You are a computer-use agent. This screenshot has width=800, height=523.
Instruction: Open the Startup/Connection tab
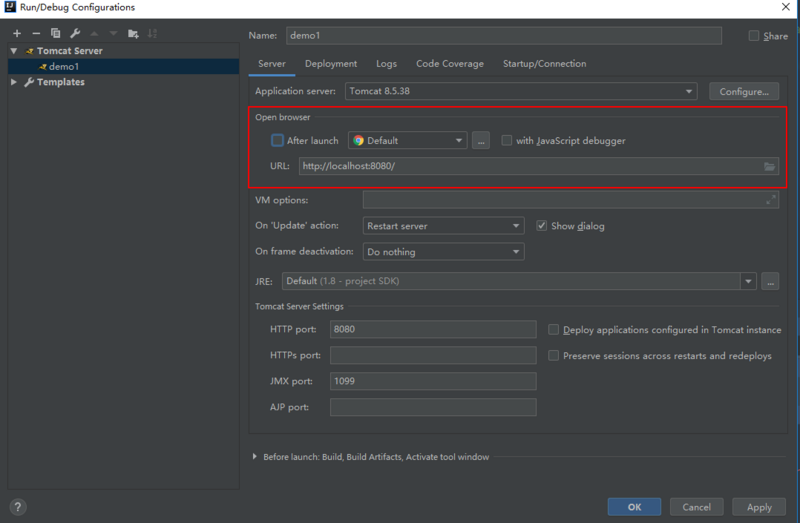pos(544,64)
